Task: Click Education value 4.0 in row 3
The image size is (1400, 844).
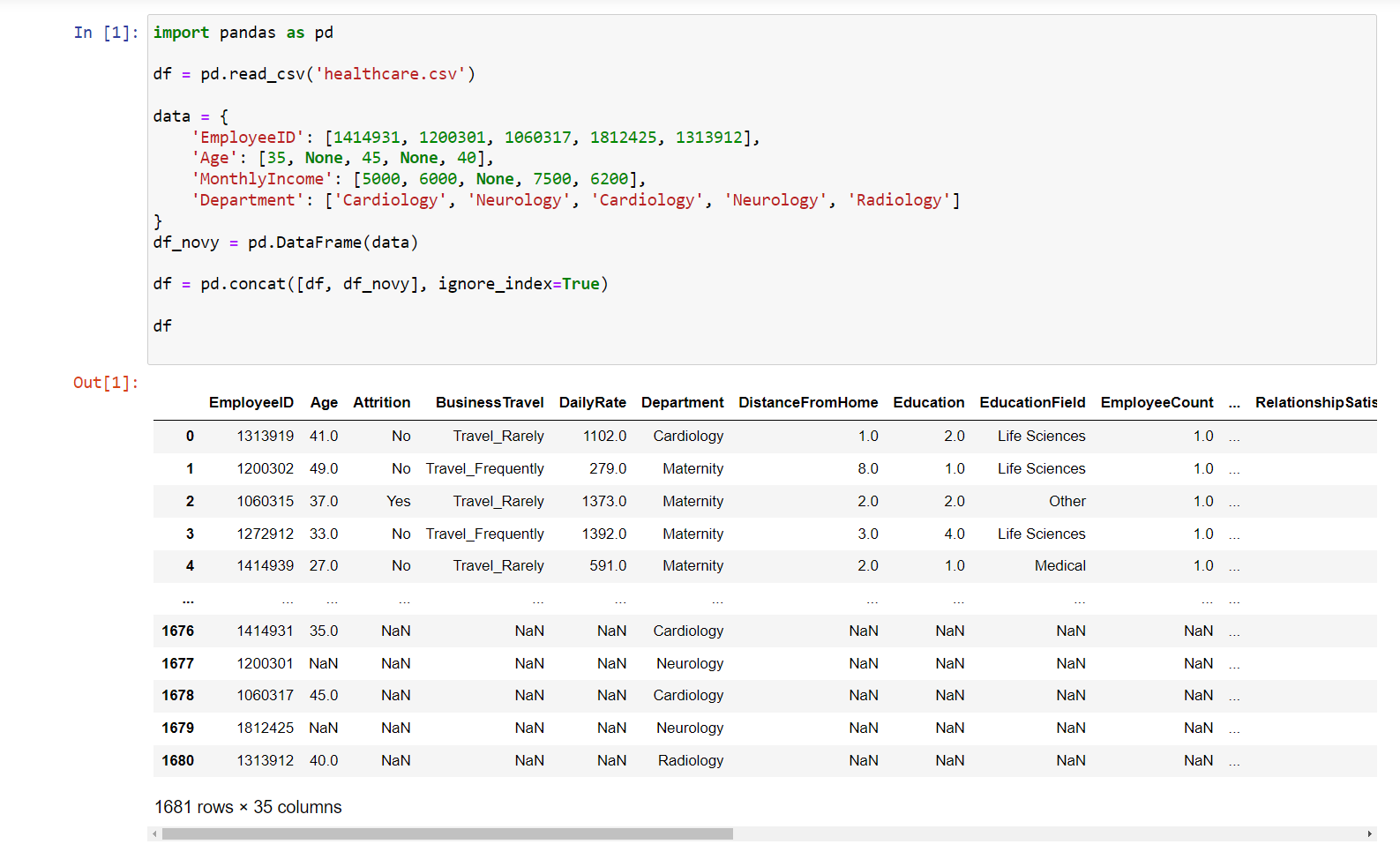Action: click(955, 534)
